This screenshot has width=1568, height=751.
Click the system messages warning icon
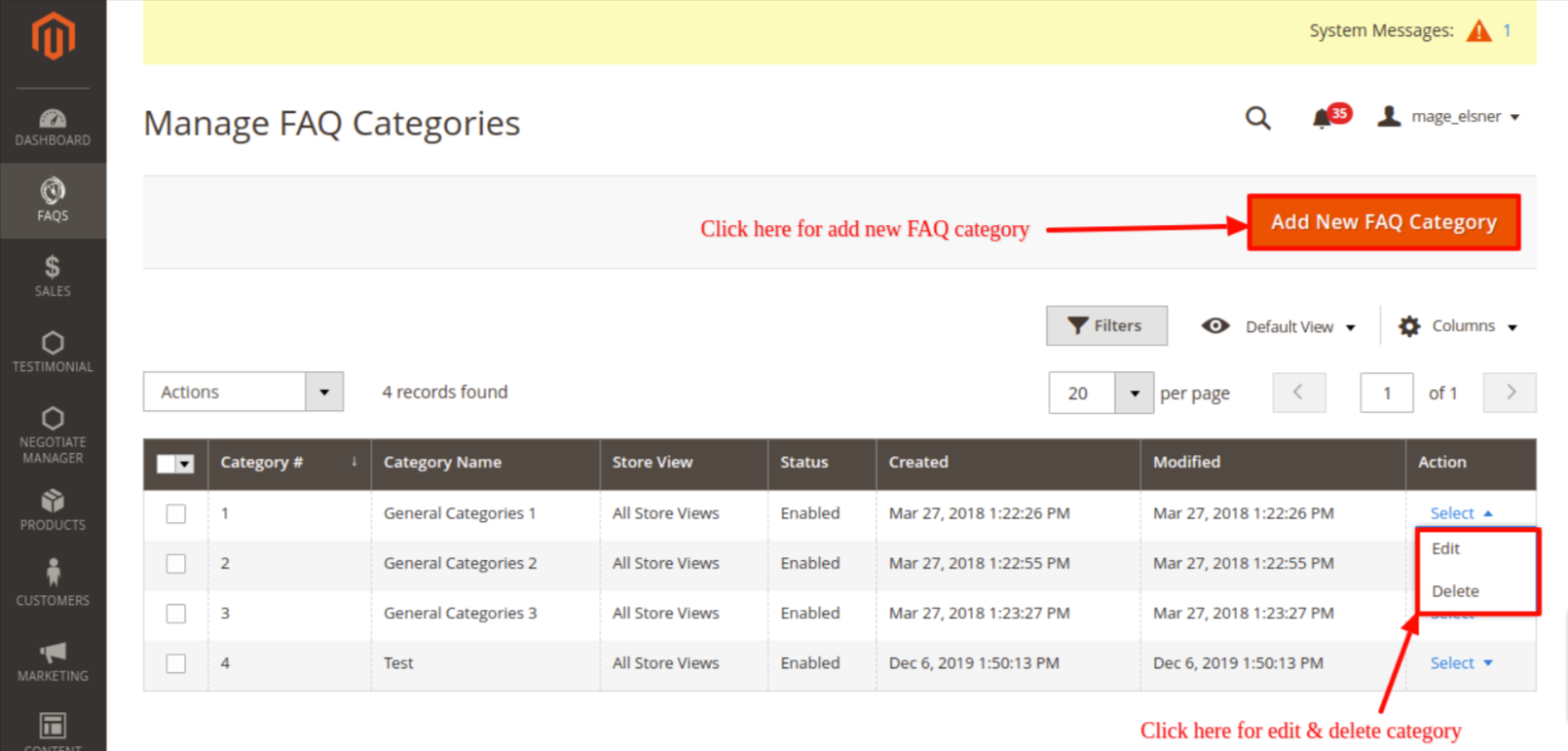(1478, 31)
